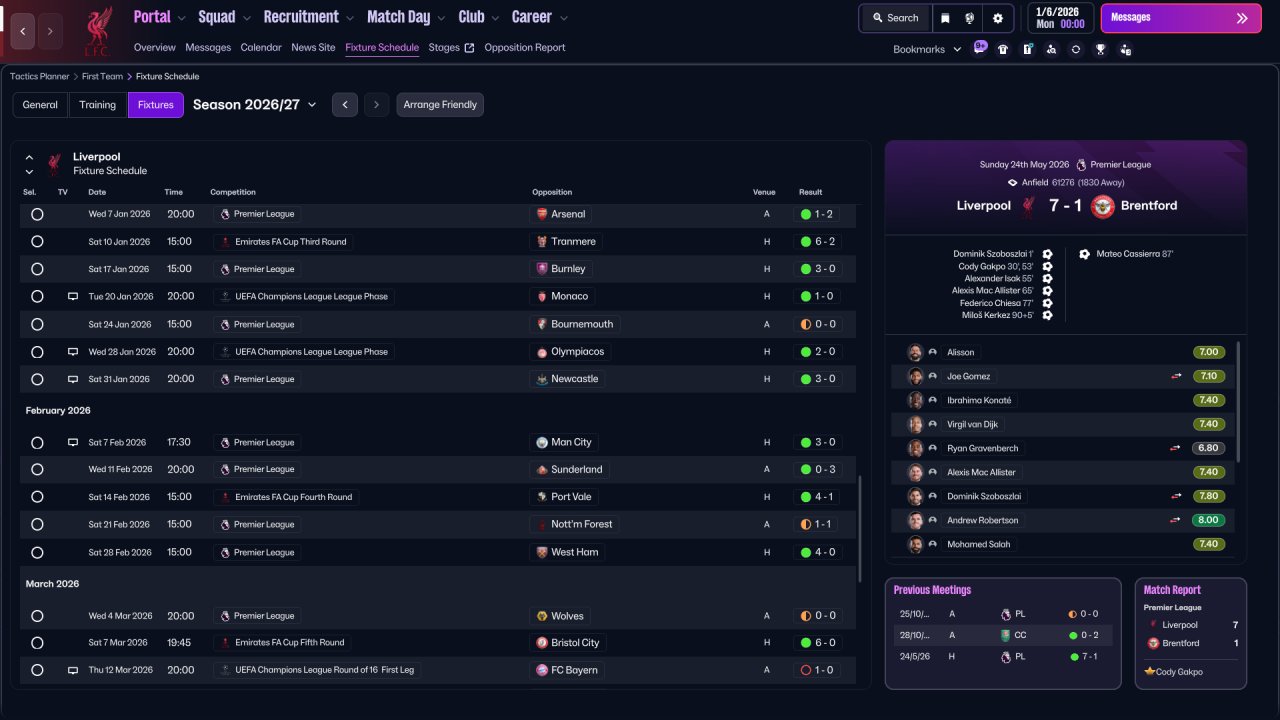Go forward with the right navigation arrow
The height and width of the screenshot is (720, 1280).
pyautogui.click(x=50, y=31)
